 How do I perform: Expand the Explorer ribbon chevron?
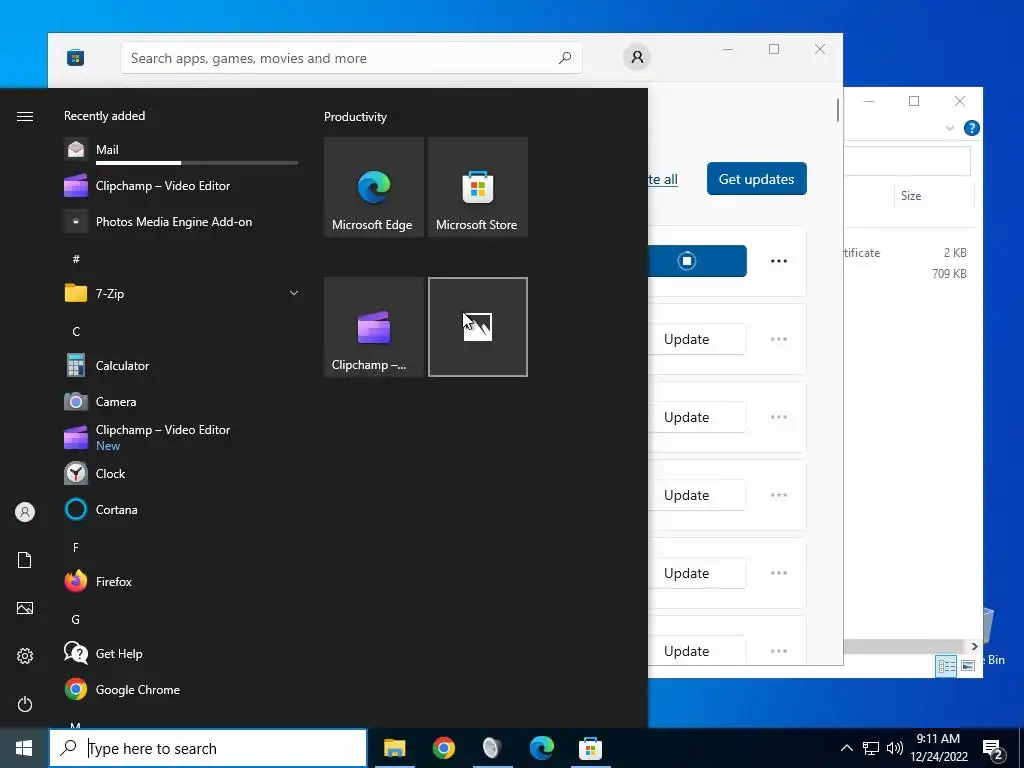point(950,128)
